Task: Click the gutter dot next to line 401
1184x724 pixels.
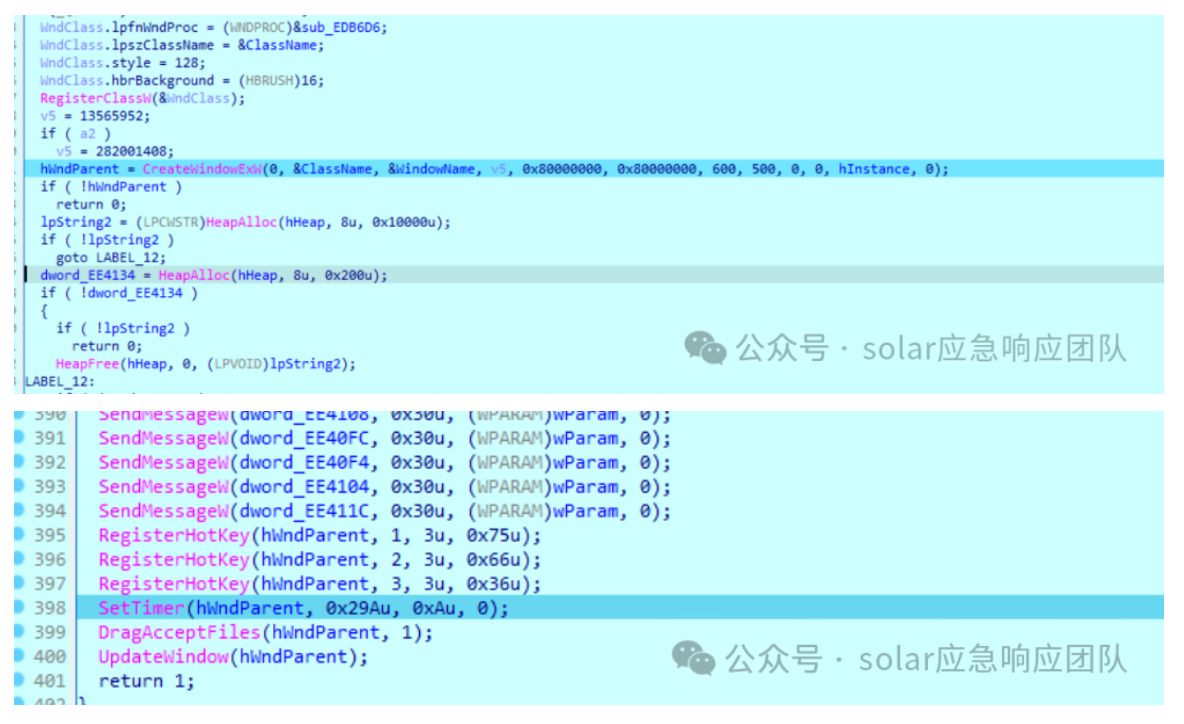Action: (19, 681)
